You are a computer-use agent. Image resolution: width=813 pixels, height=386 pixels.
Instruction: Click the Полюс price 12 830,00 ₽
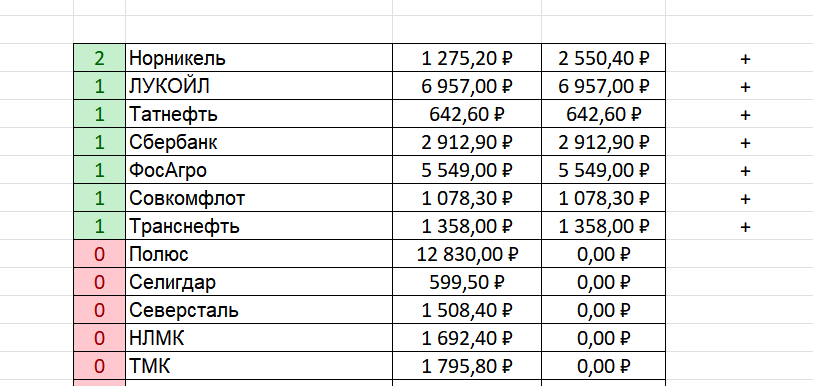click(467, 254)
